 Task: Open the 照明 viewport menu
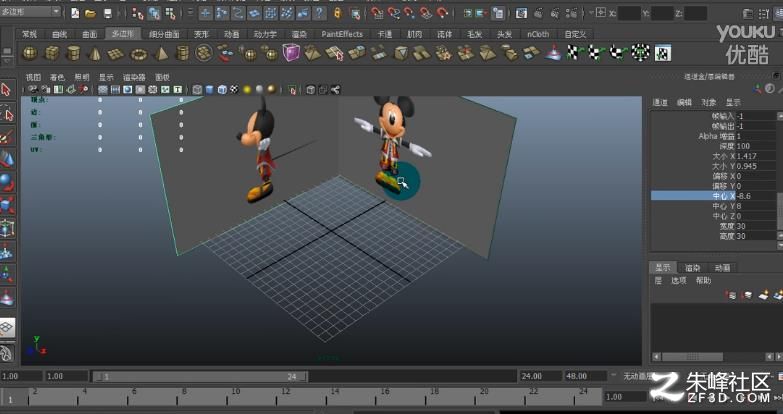tap(82, 77)
